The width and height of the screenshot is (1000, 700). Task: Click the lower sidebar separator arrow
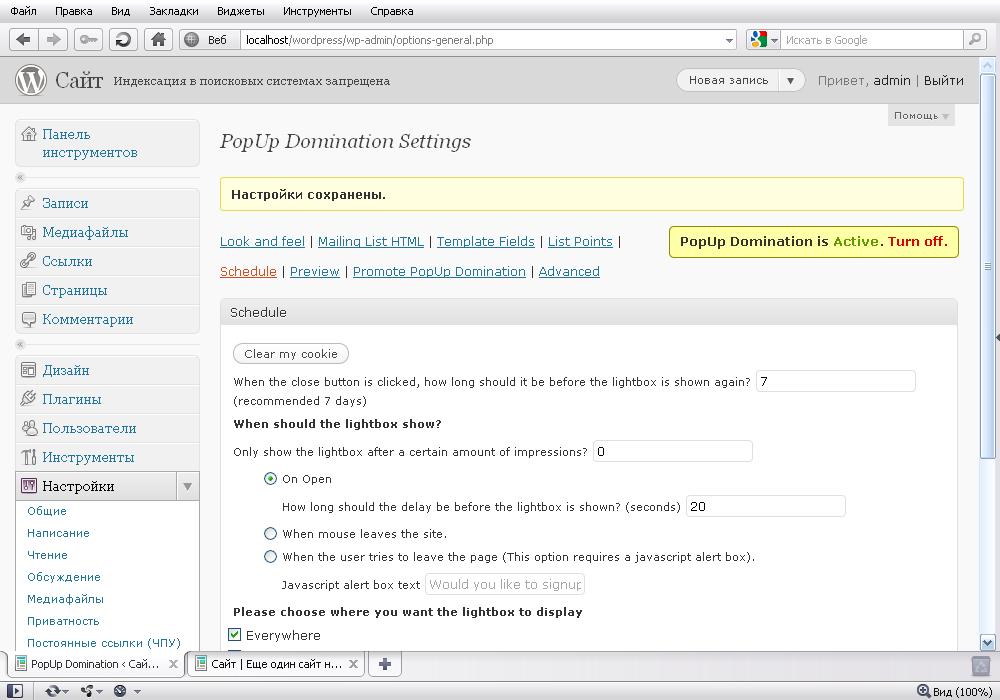click(20, 344)
